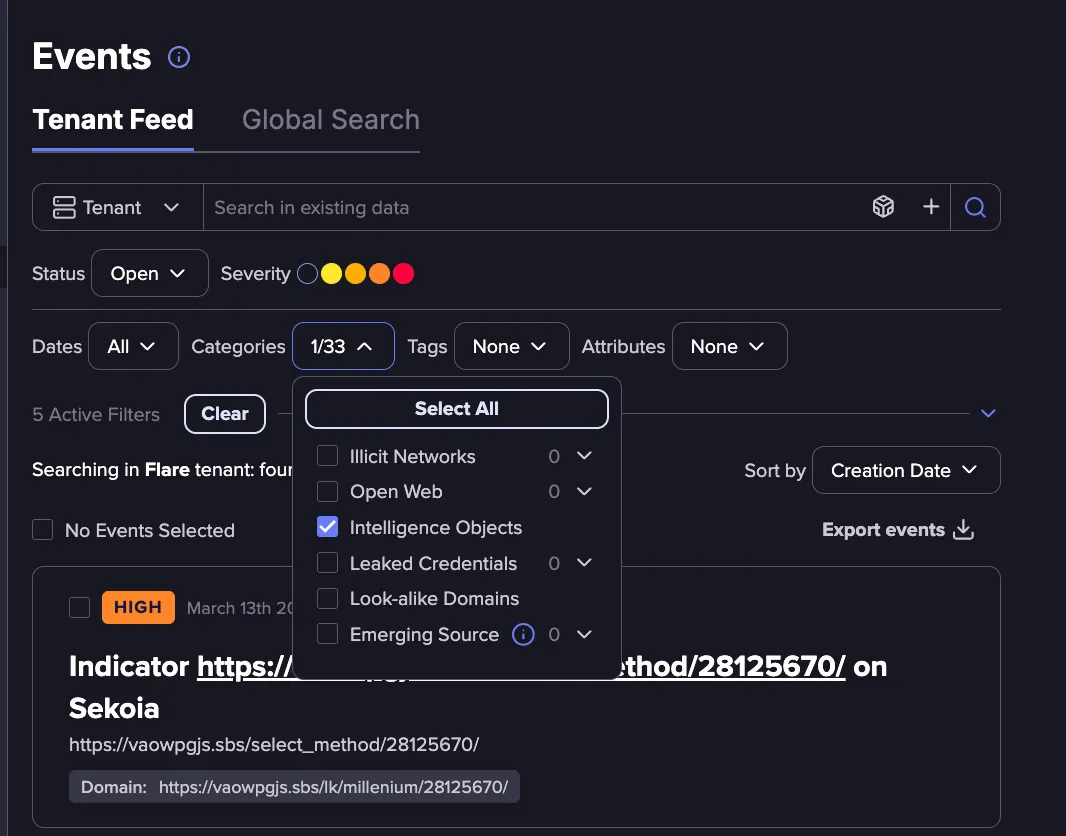Click the Tenant server stack icon
The height and width of the screenshot is (836, 1066).
point(64,207)
